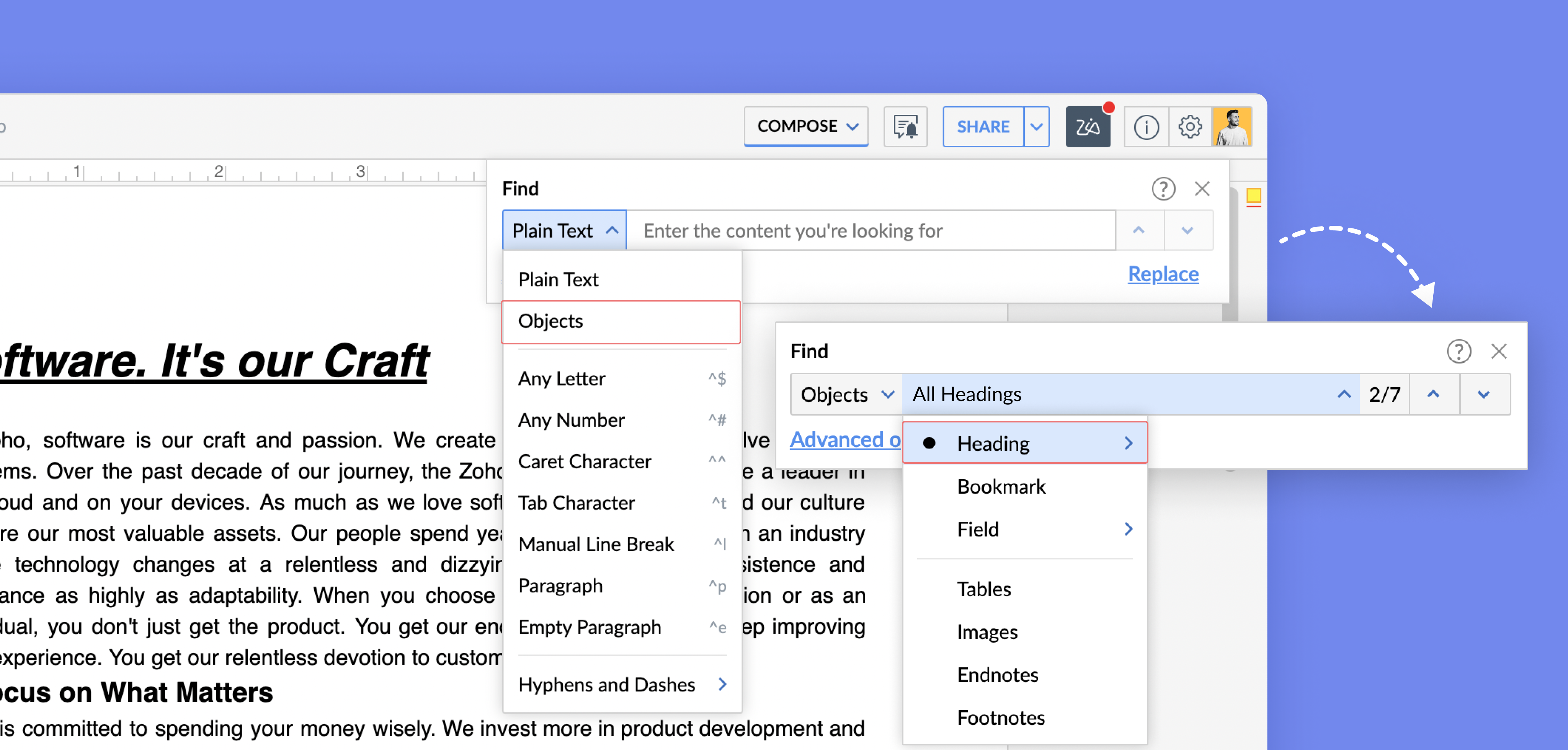Close the first Find panel

(x=1202, y=189)
